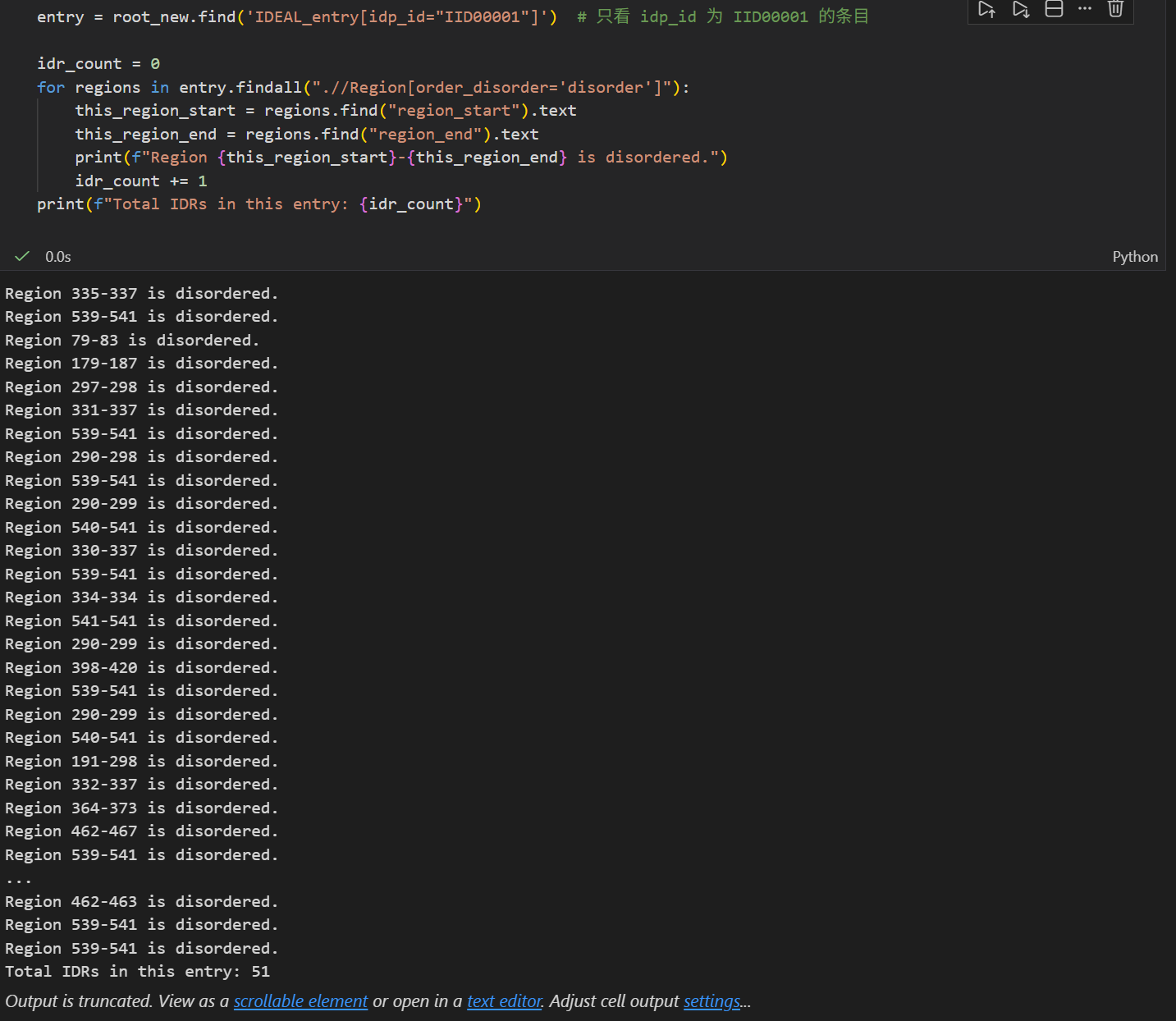Select output line 'Region 364-373 is disordered.'

pyautogui.click(x=142, y=808)
